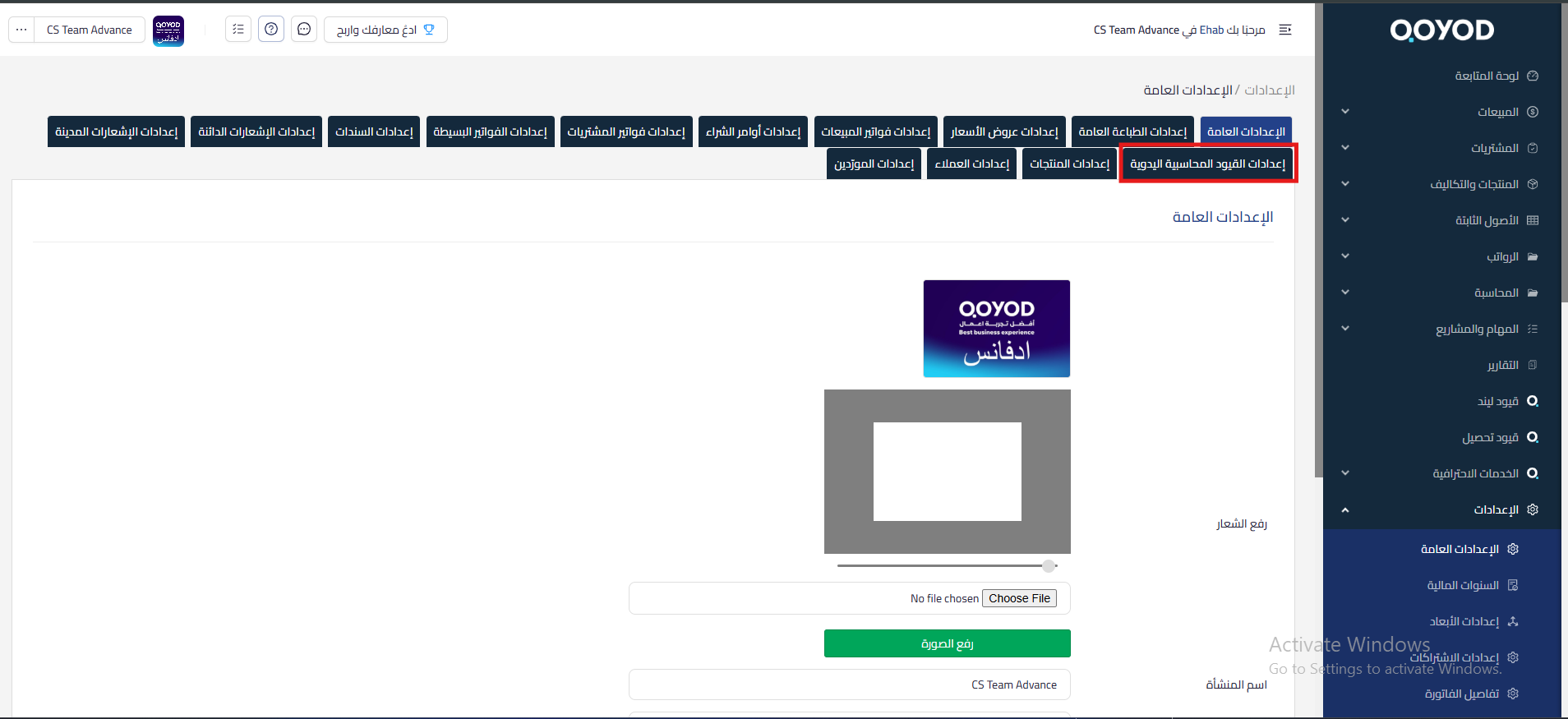
Task: Expand الخدمات الاحترافية menu chevron
Action: click(x=1345, y=473)
